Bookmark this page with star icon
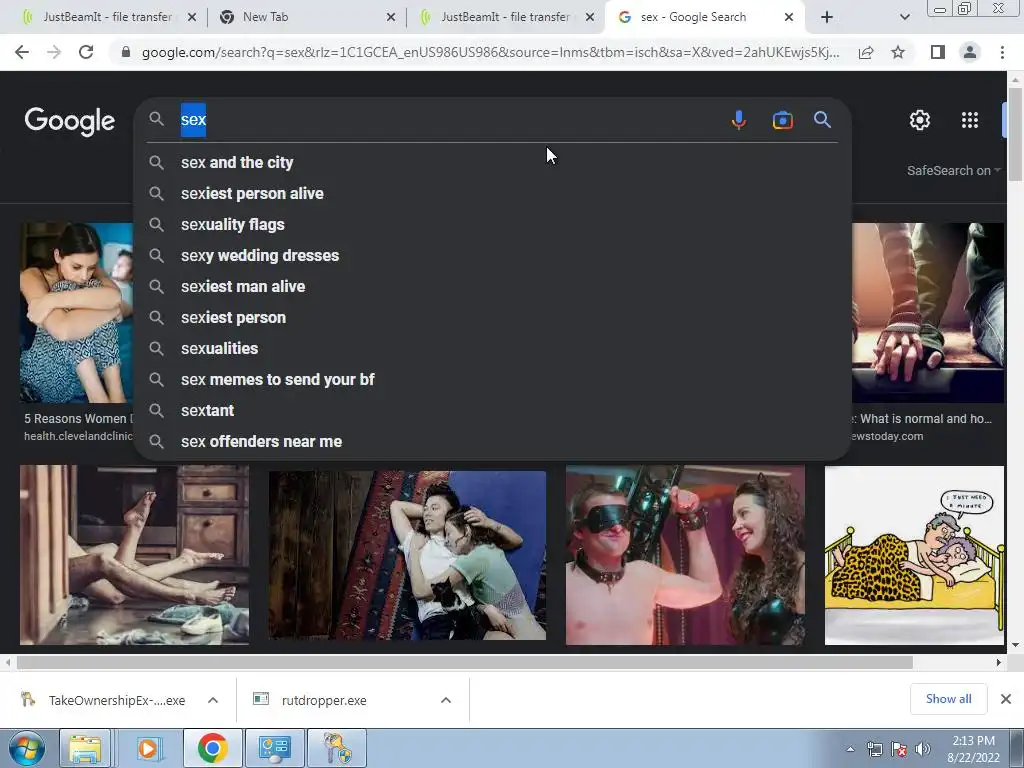The image size is (1024, 768). (898, 52)
